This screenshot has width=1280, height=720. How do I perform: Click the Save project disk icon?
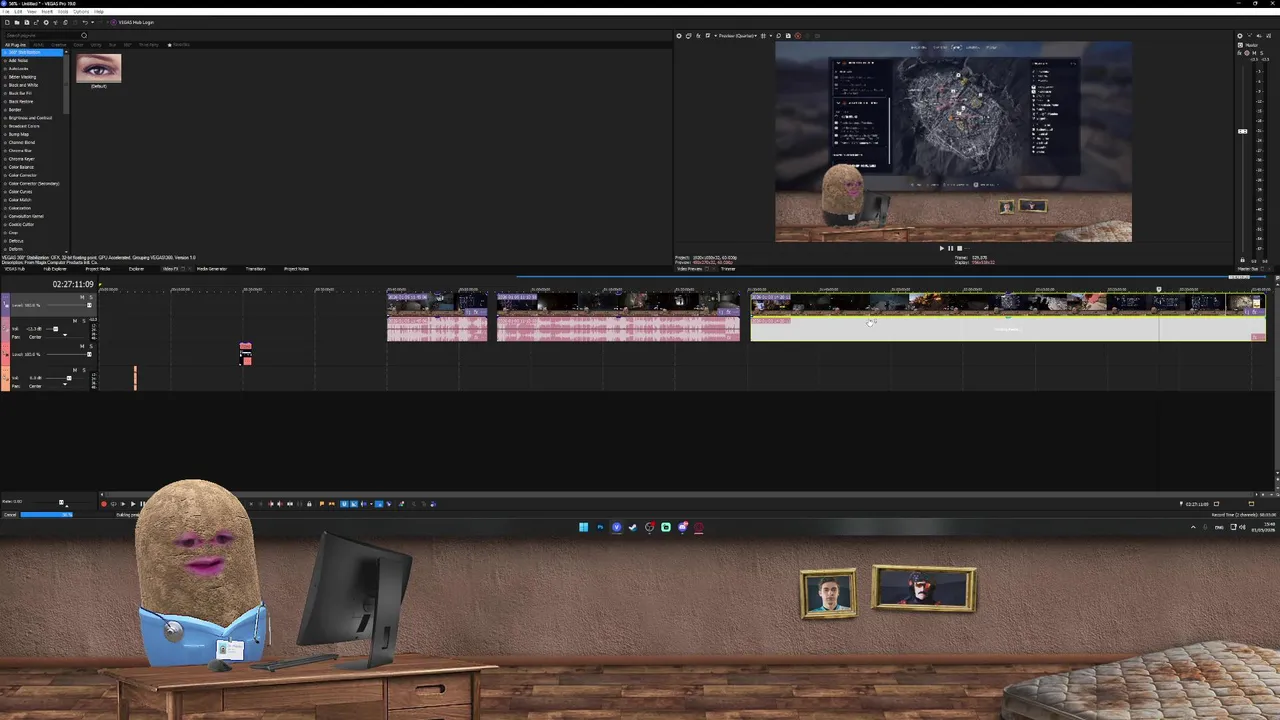click(x=27, y=22)
